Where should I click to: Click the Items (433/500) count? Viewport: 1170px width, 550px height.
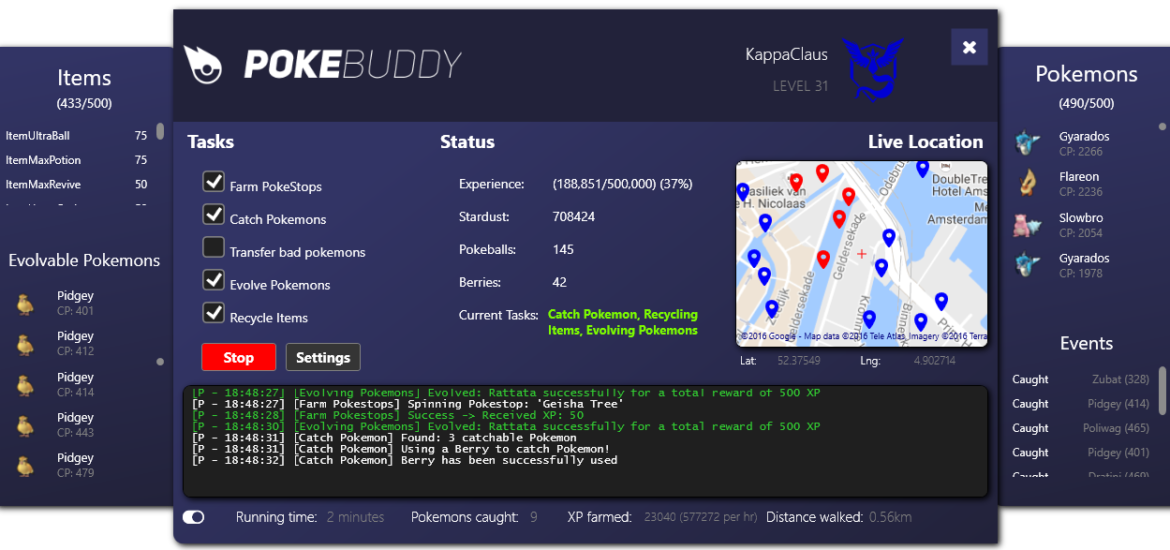click(84, 104)
